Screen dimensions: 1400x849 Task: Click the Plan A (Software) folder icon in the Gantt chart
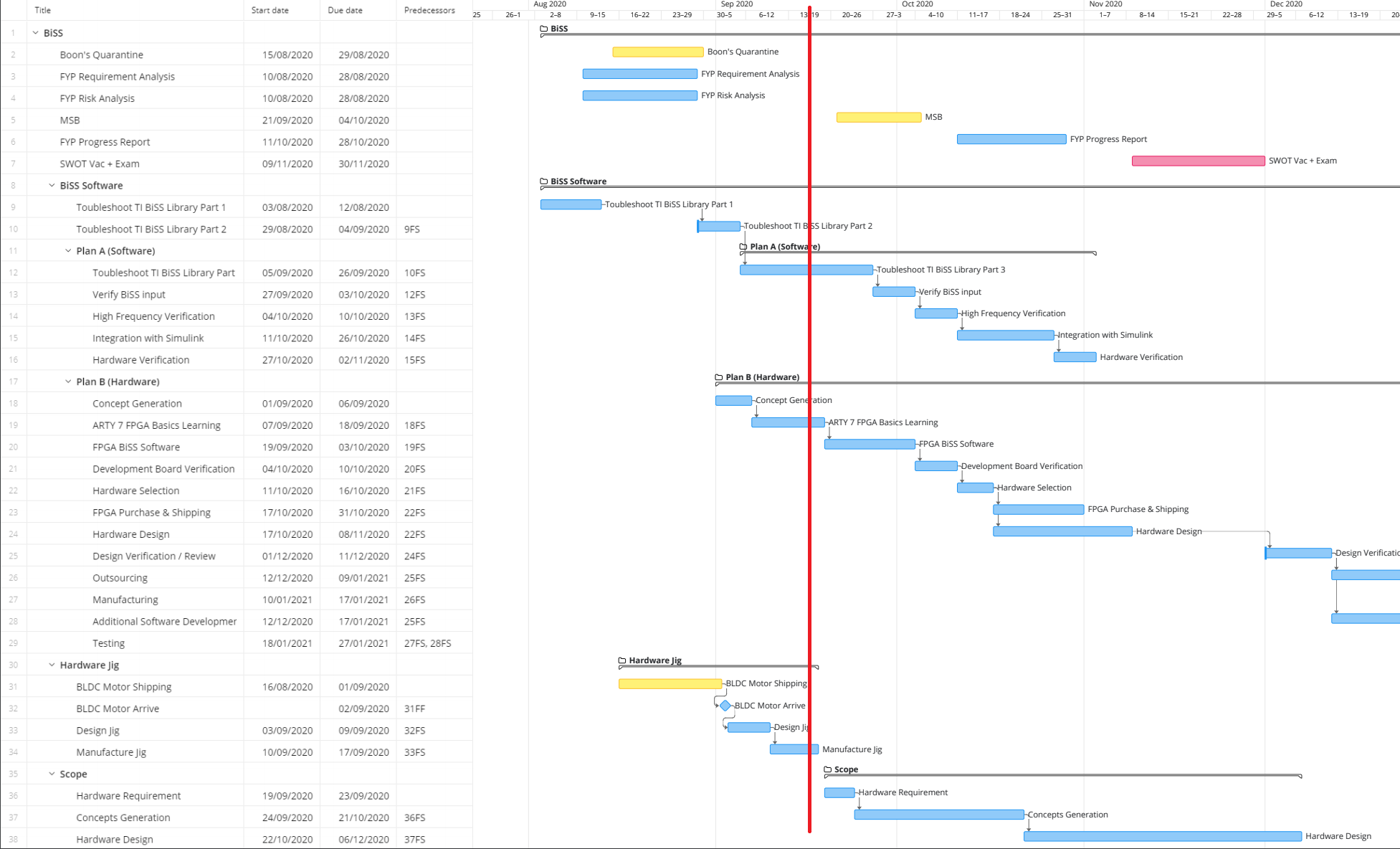pyautogui.click(x=743, y=247)
